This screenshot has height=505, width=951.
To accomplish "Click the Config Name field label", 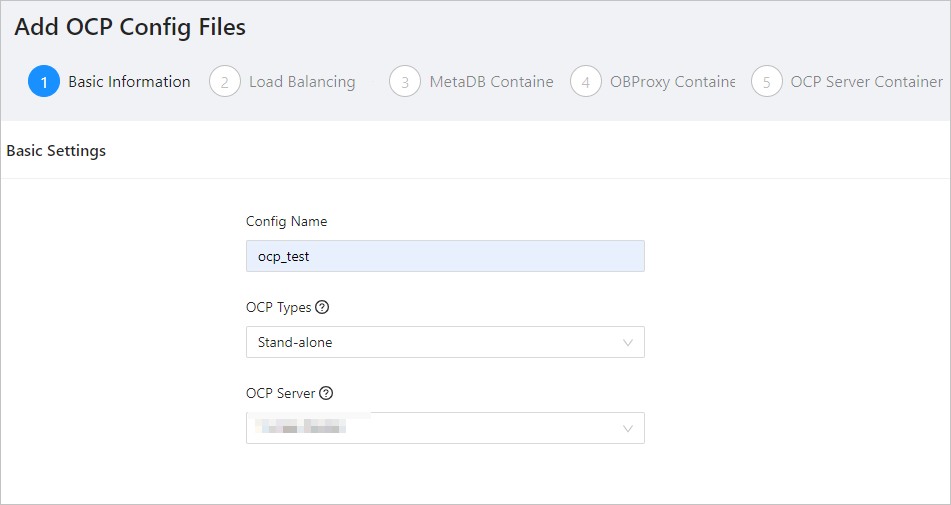I will pyautogui.click(x=286, y=221).
